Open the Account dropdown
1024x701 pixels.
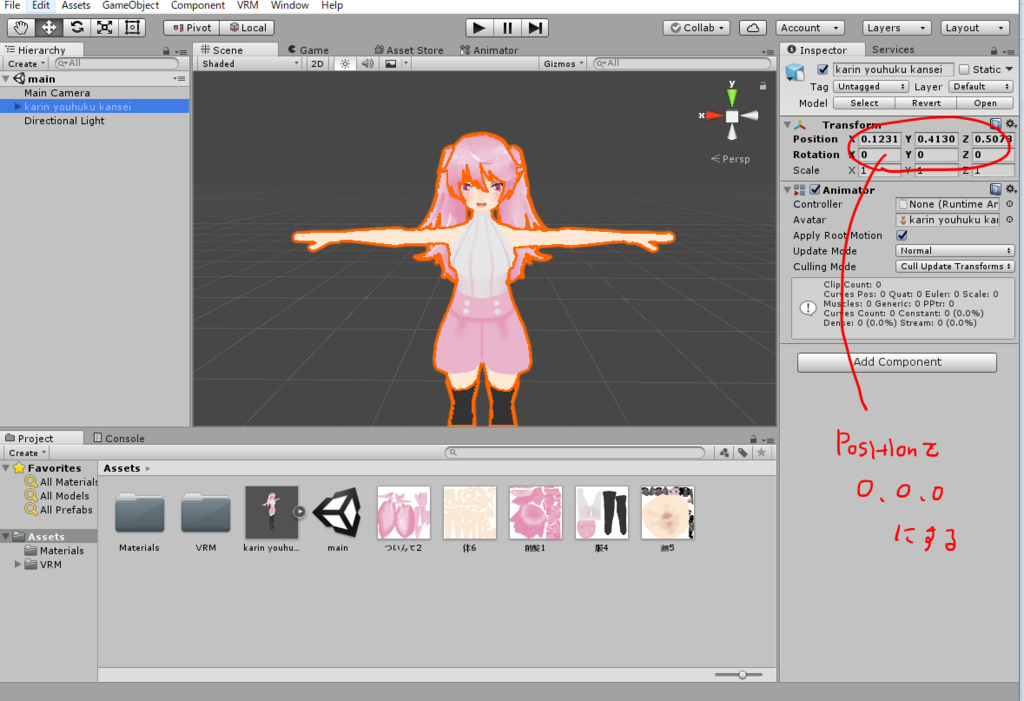click(x=810, y=27)
